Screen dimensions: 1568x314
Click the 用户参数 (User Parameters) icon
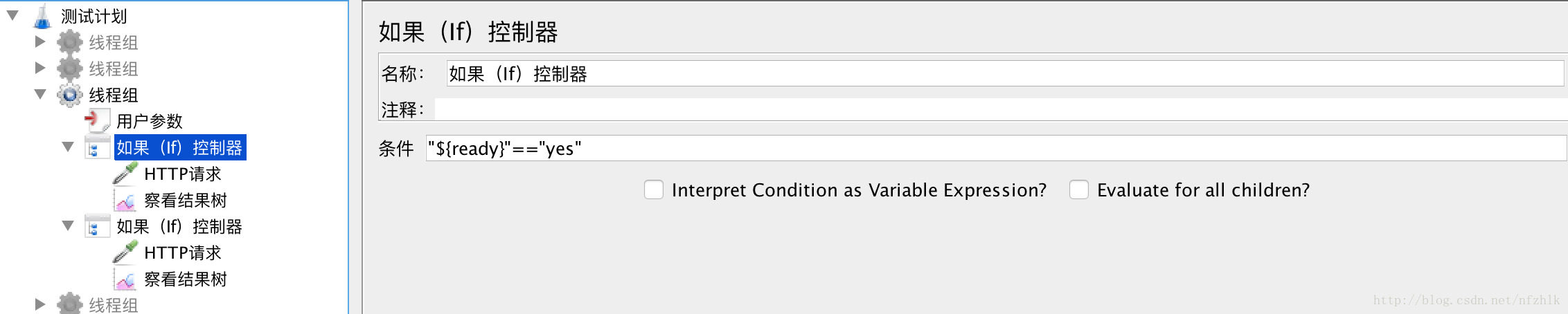(x=97, y=120)
